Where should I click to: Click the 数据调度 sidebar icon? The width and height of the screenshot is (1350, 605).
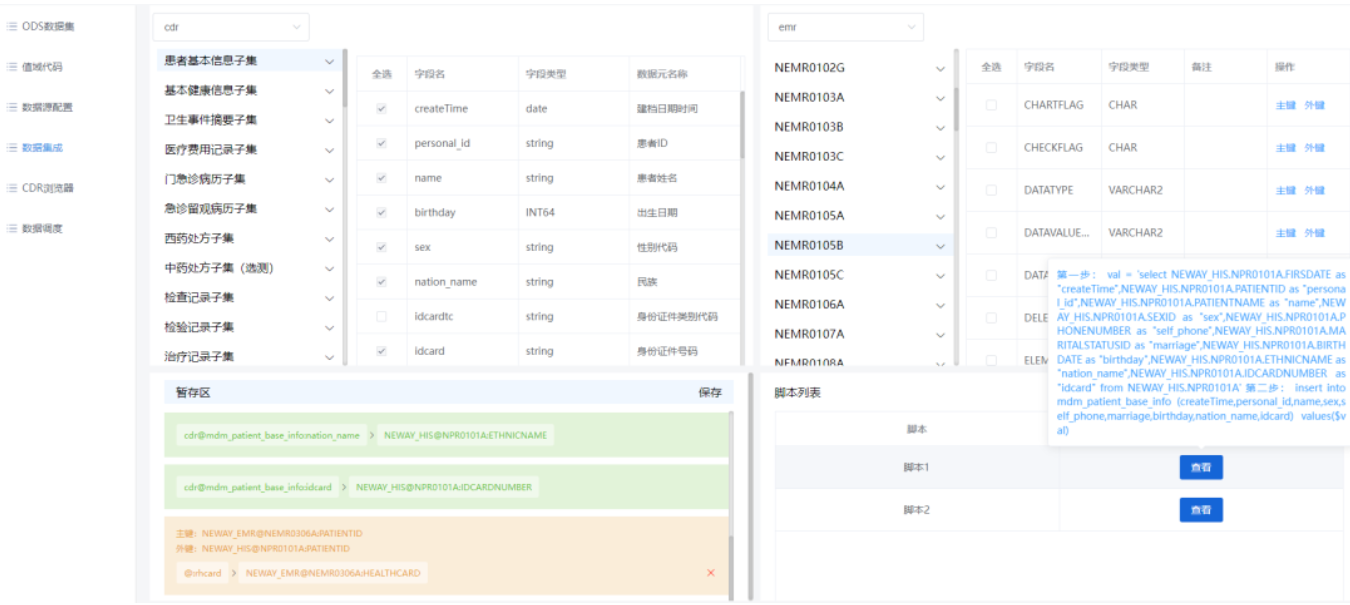pyautogui.click(x=12, y=228)
